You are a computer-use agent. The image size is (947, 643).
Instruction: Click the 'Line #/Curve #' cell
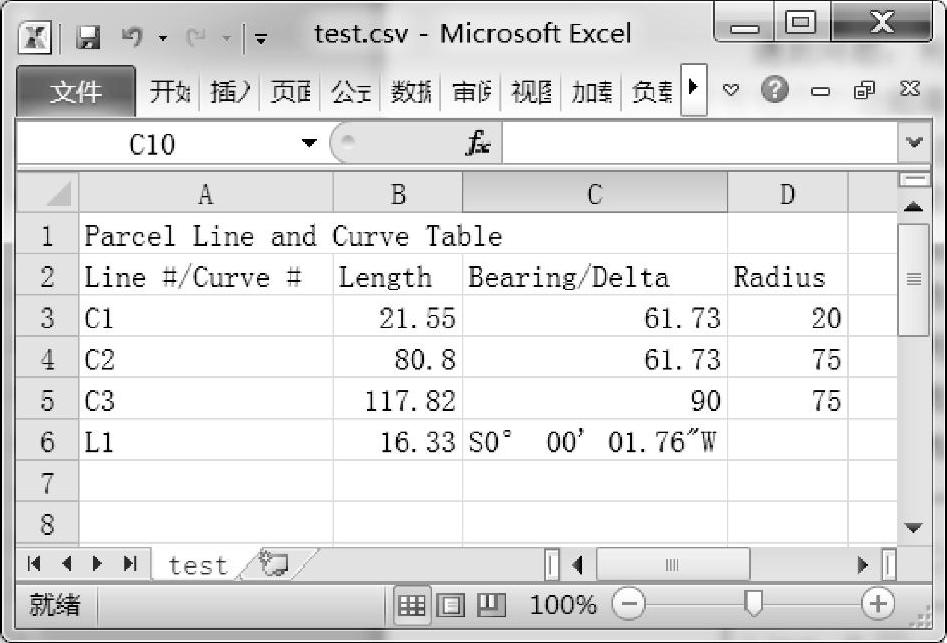coord(205,277)
